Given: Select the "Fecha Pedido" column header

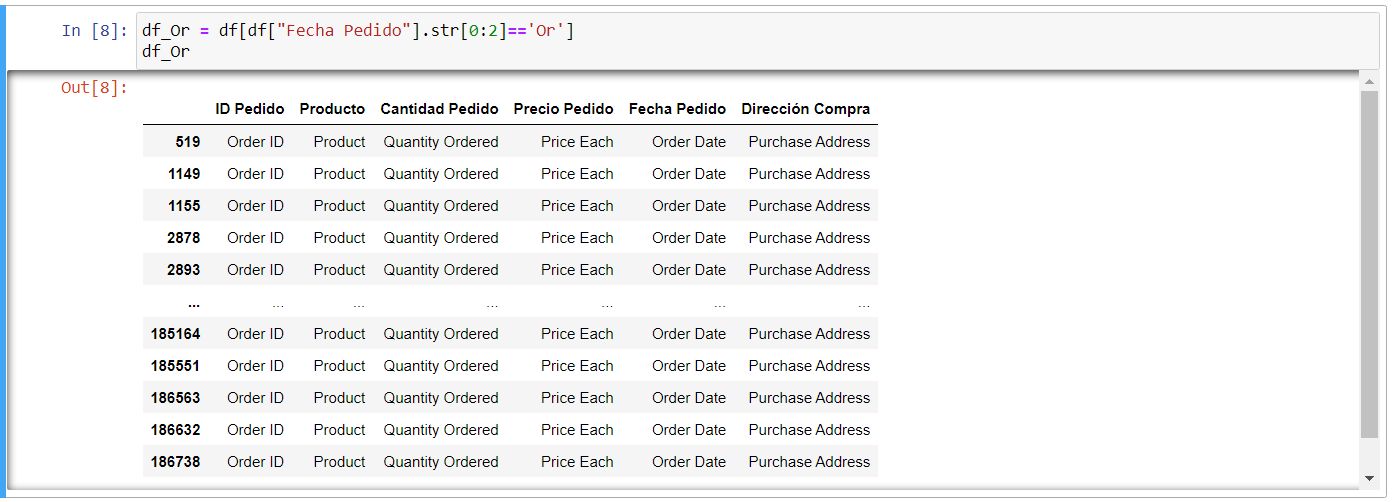Looking at the screenshot, I should pyautogui.click(x=677, y=109).
